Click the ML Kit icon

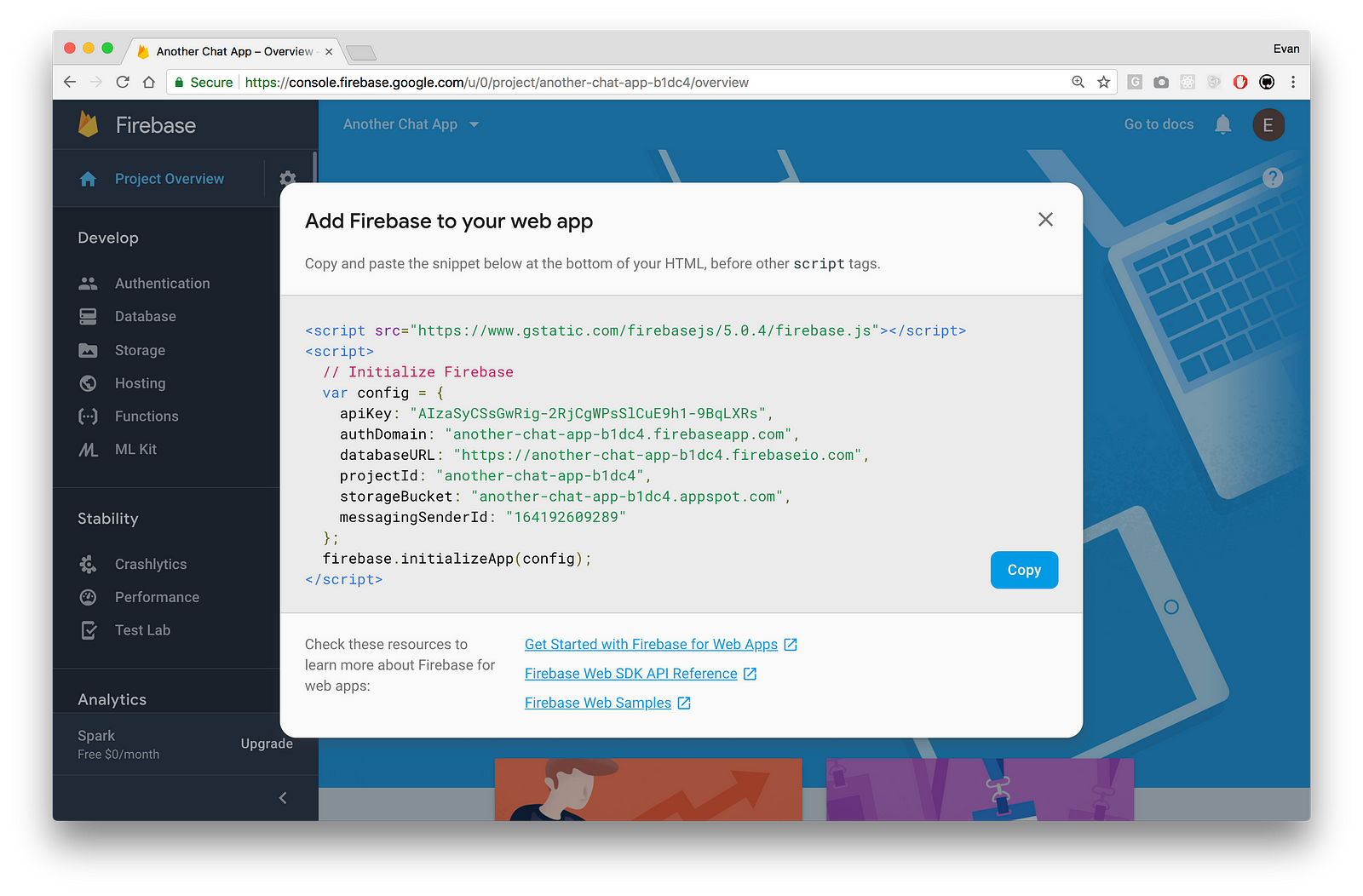tap(88, 450)
